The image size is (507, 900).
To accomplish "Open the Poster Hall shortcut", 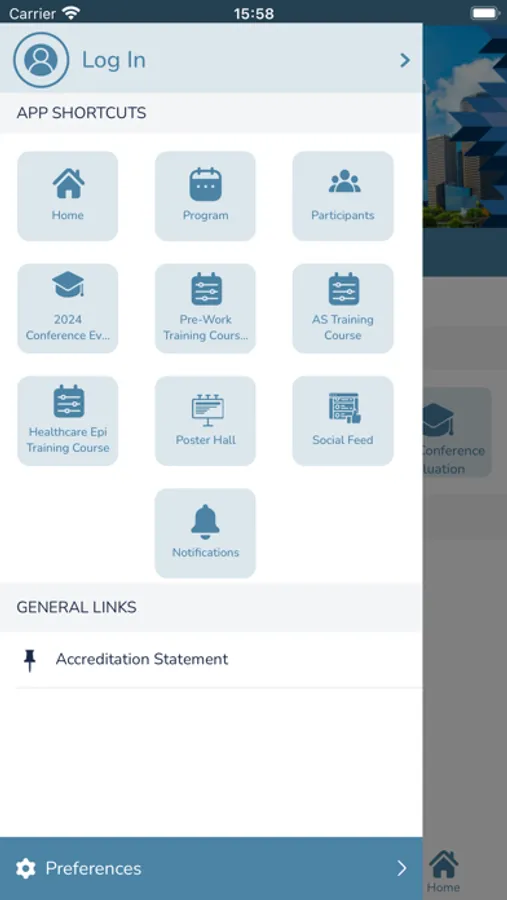I will [205, 421].
